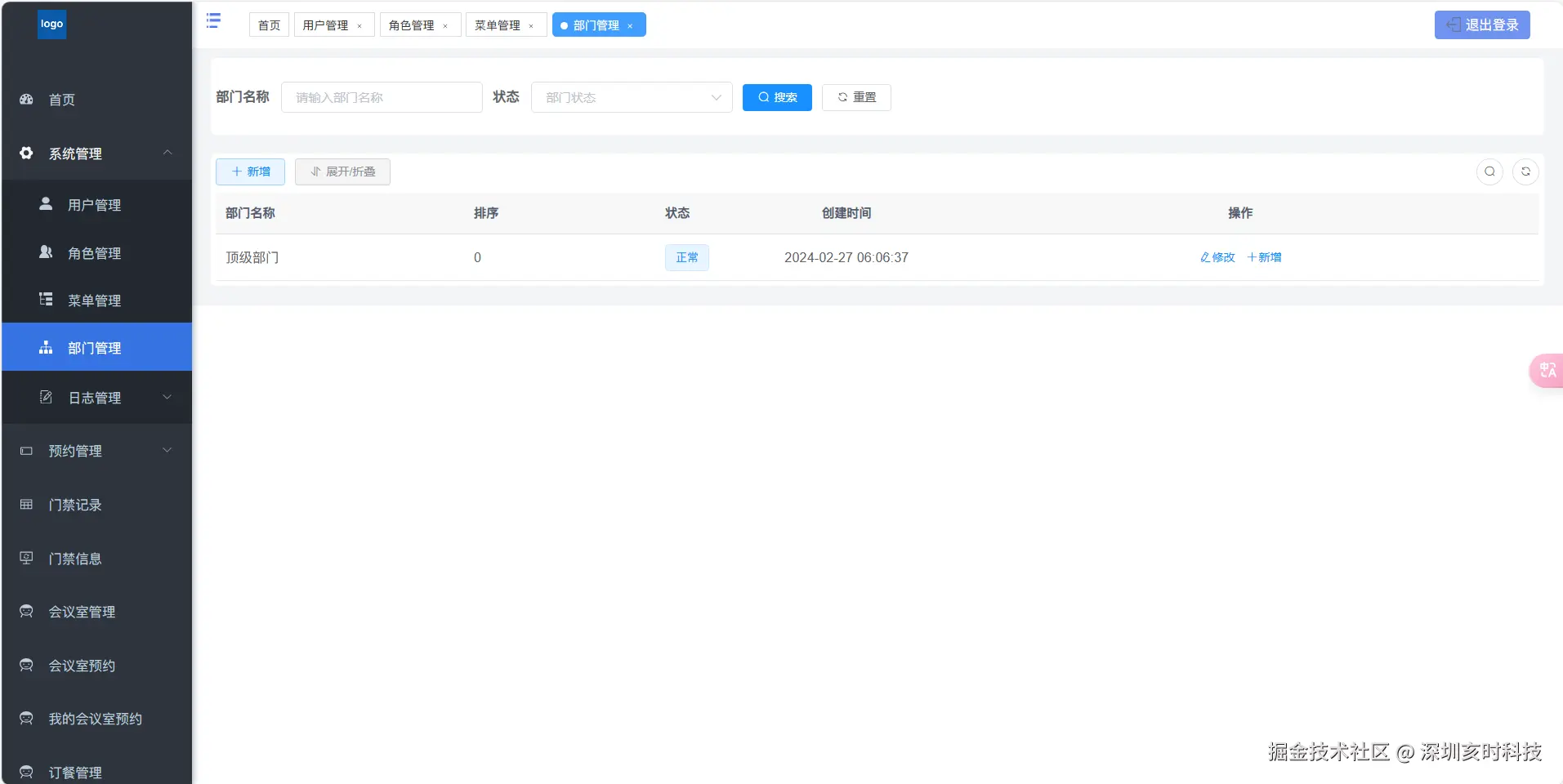The height and width of the screenshot is (784, 1563).
Task: Click the edit icon beside 日志管理
Action: (x=46, y=397)
